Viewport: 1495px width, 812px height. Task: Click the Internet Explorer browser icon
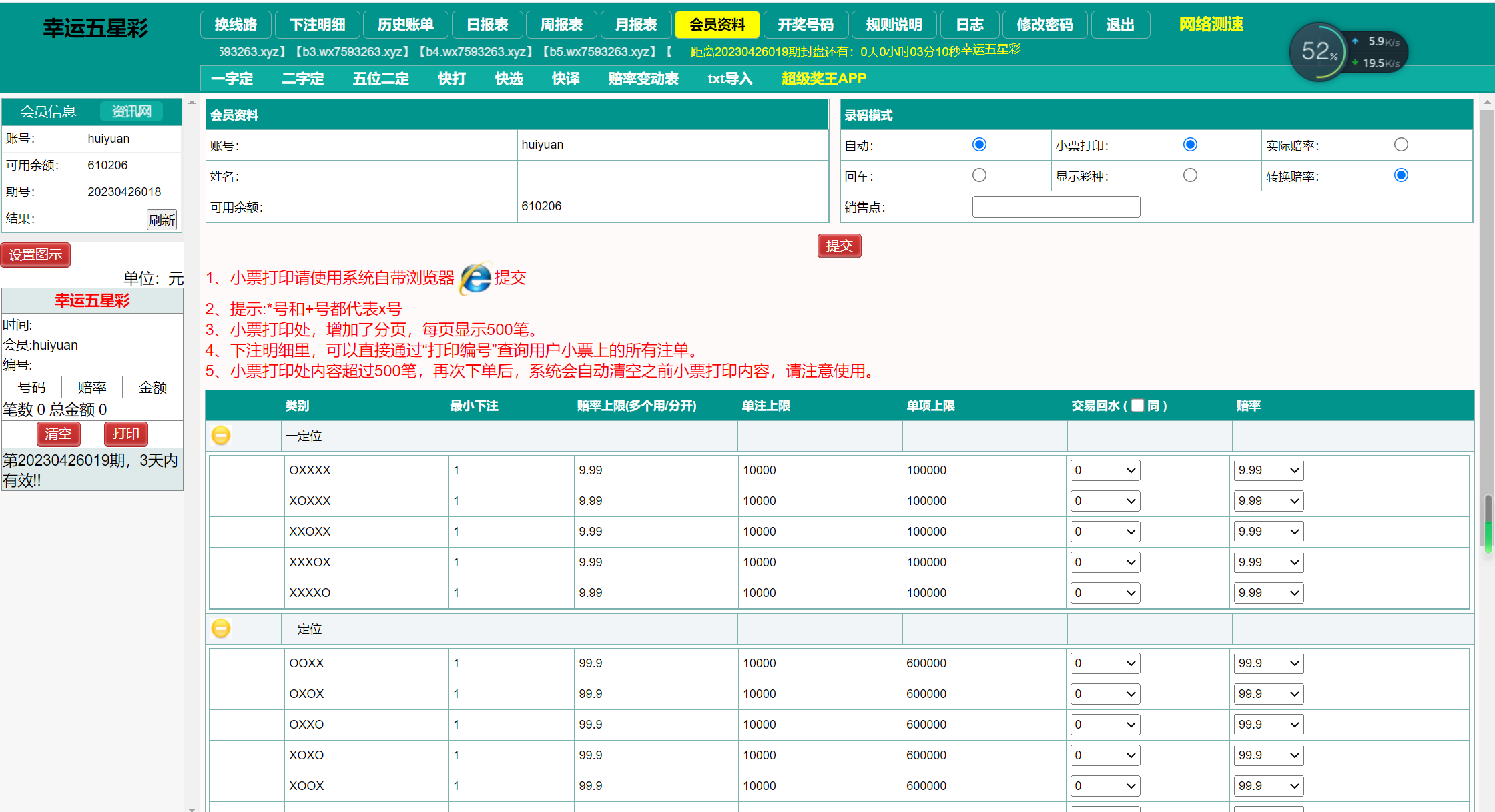(x=475, y=278)
